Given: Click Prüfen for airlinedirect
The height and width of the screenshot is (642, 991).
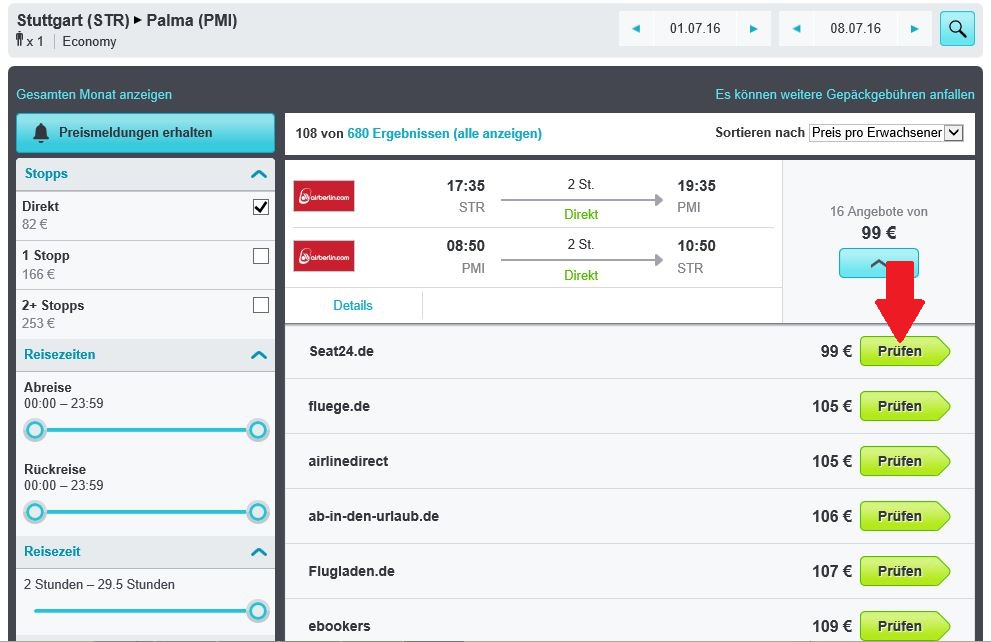Looking at the screenshot, I should (x=904, y=461).
